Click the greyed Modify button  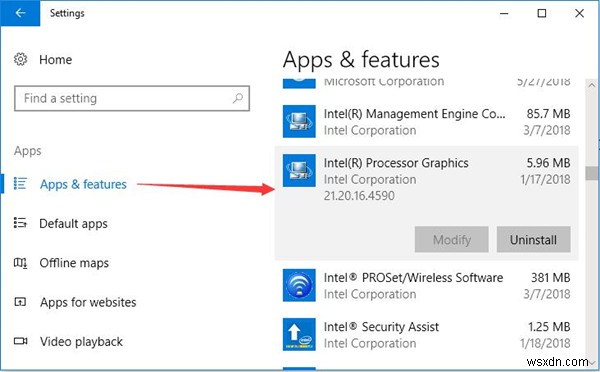pos(452,240)
